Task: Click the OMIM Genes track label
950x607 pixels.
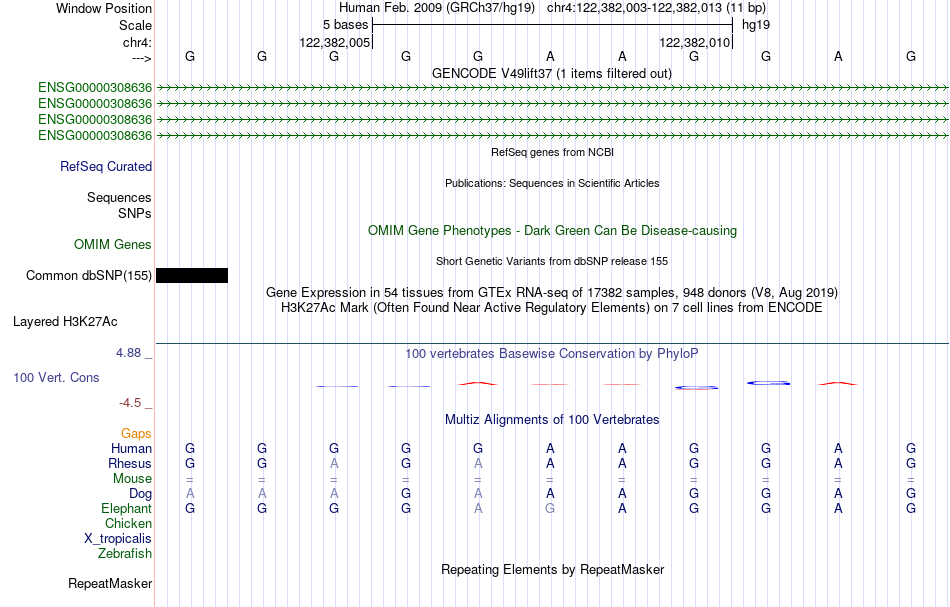Action: 113,244
